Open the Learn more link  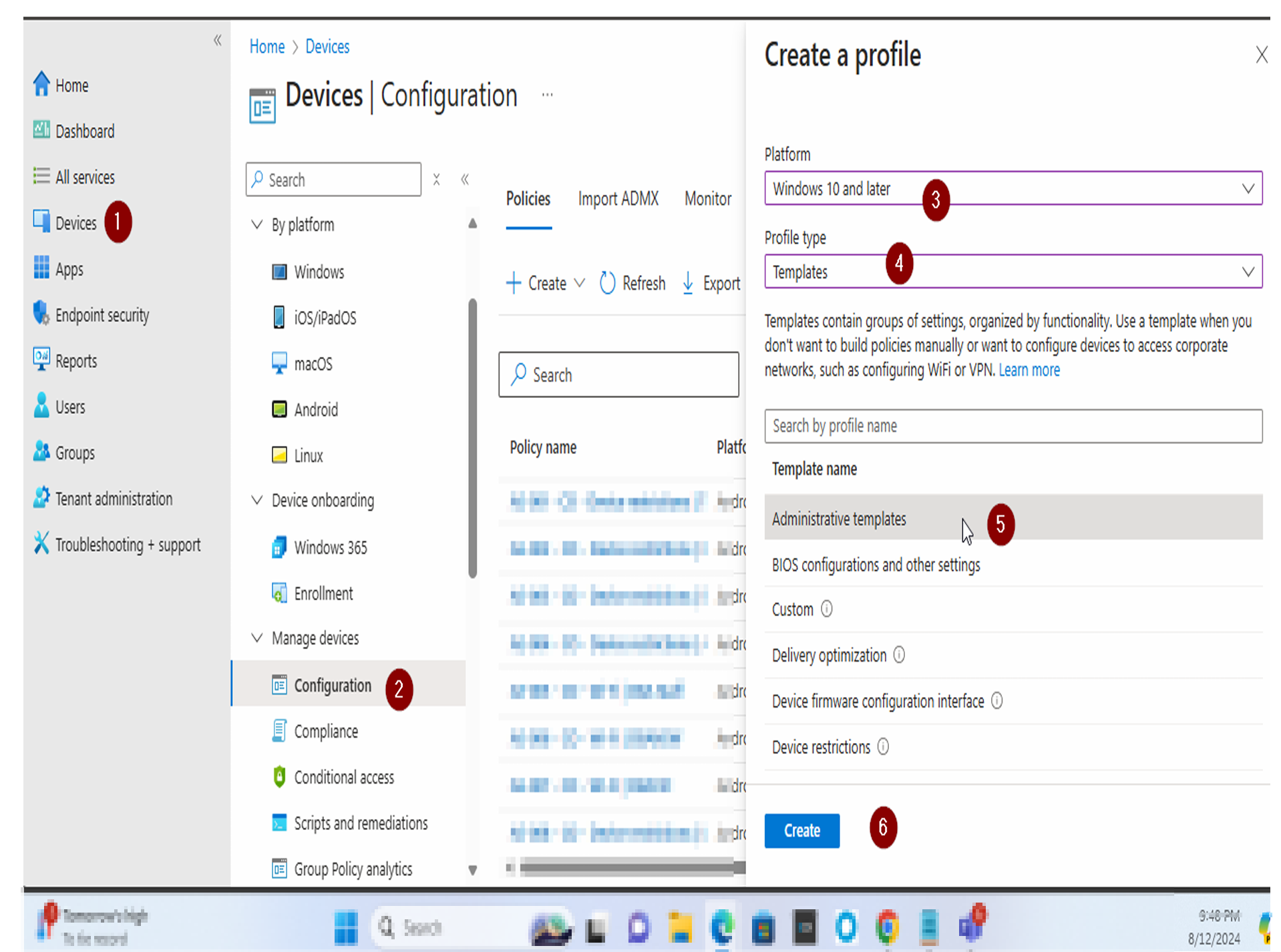[1029, 370]
